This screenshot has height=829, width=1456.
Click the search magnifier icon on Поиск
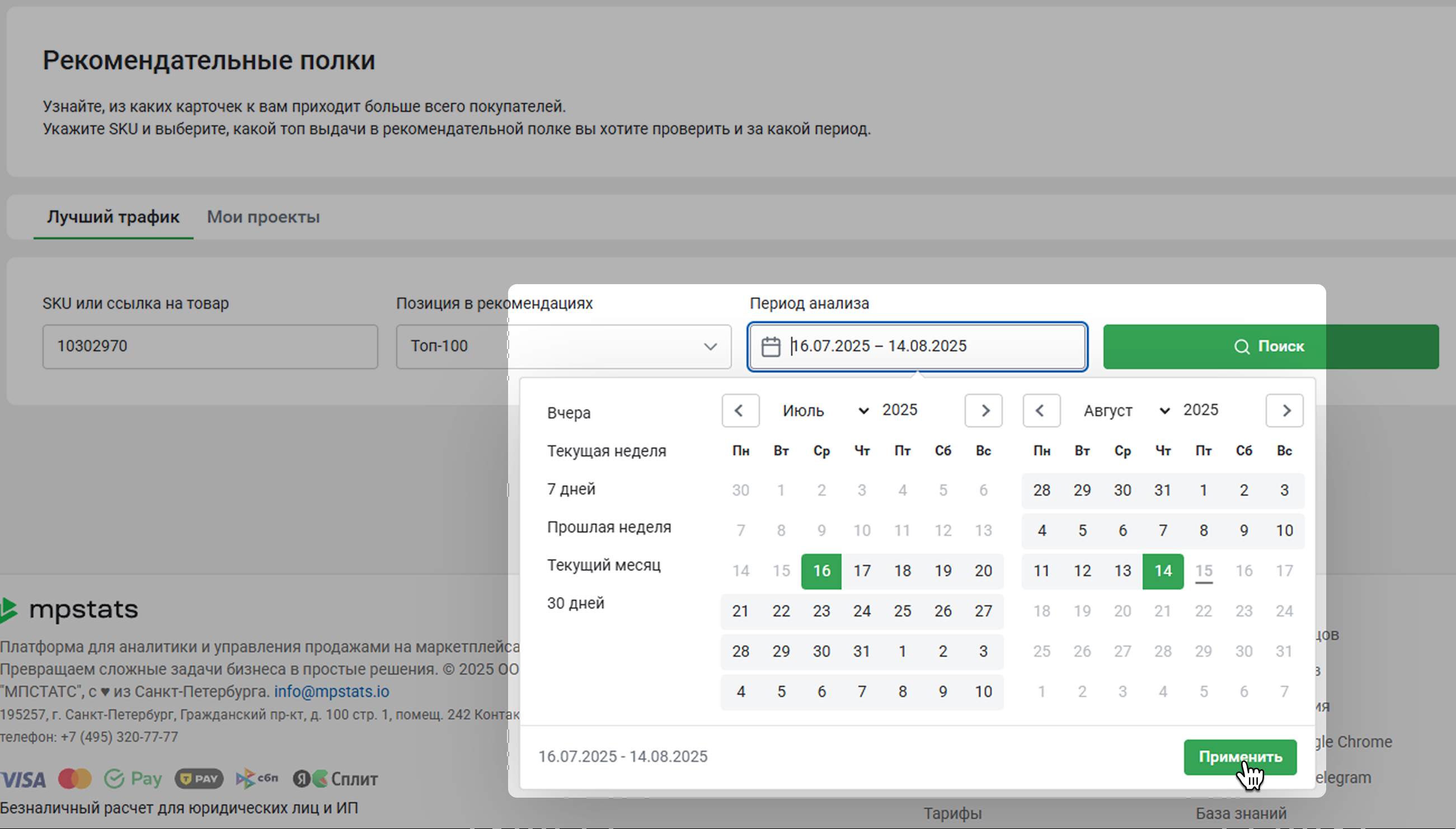click(x=1241, y=347)
